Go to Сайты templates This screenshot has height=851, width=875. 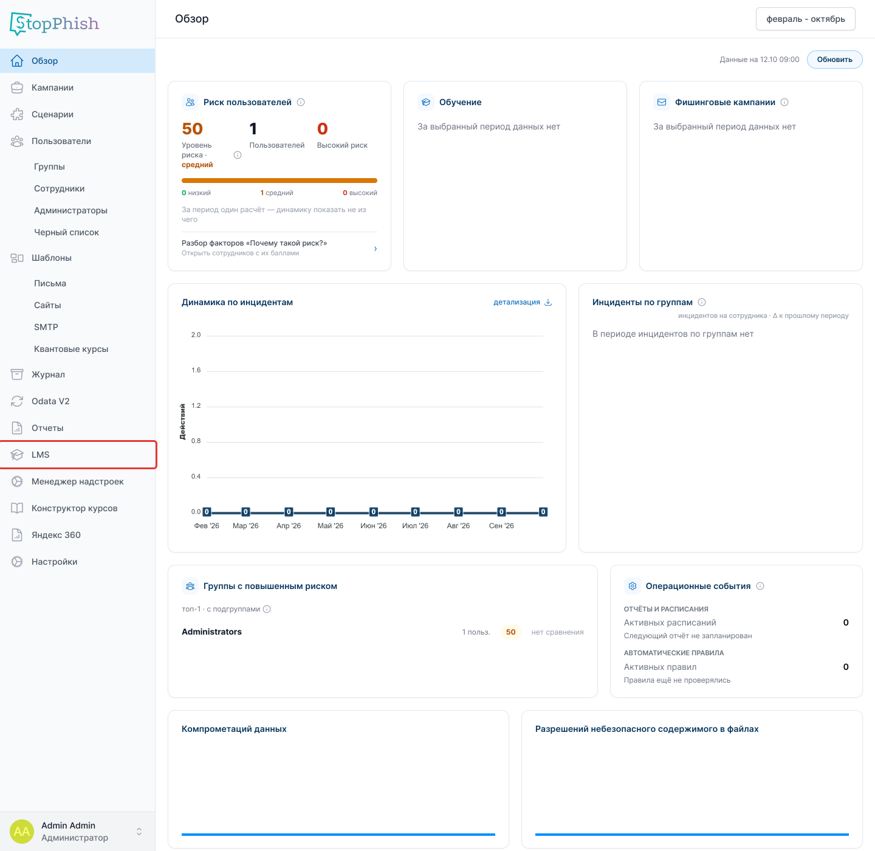click(x=47, y=305)
